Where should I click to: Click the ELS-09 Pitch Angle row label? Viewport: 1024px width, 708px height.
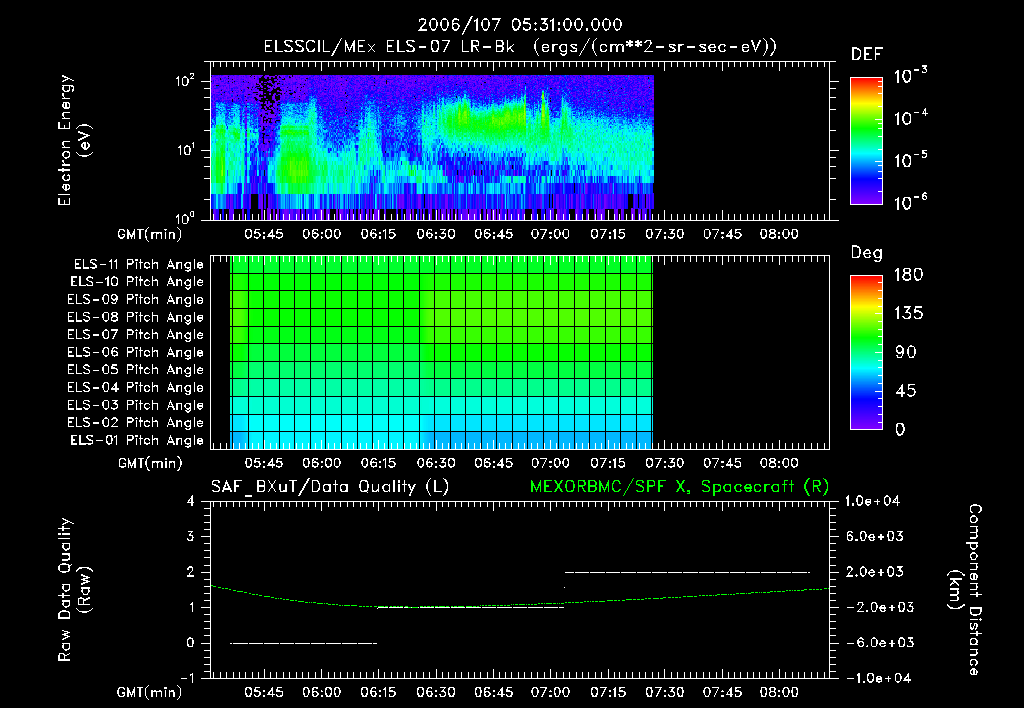(x=136, y=300)
